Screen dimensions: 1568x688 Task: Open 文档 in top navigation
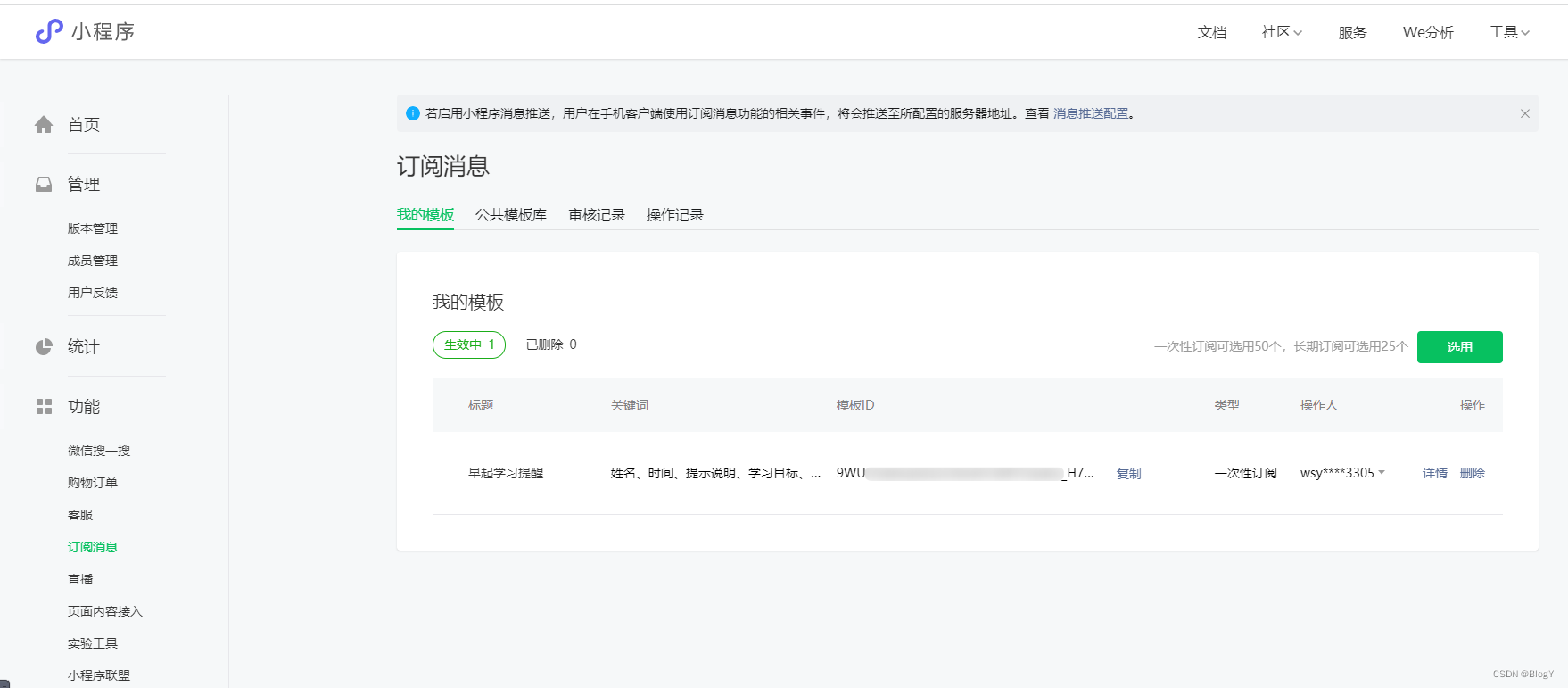(1212, 32)
